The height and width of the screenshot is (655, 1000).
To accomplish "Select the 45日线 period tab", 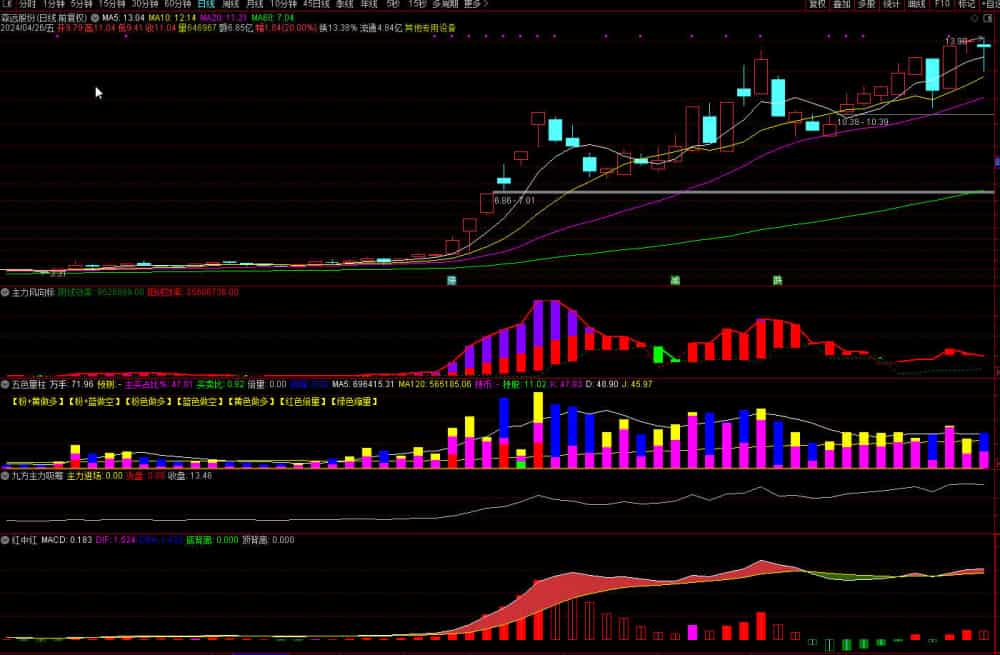I will click(x=316, y=4).
